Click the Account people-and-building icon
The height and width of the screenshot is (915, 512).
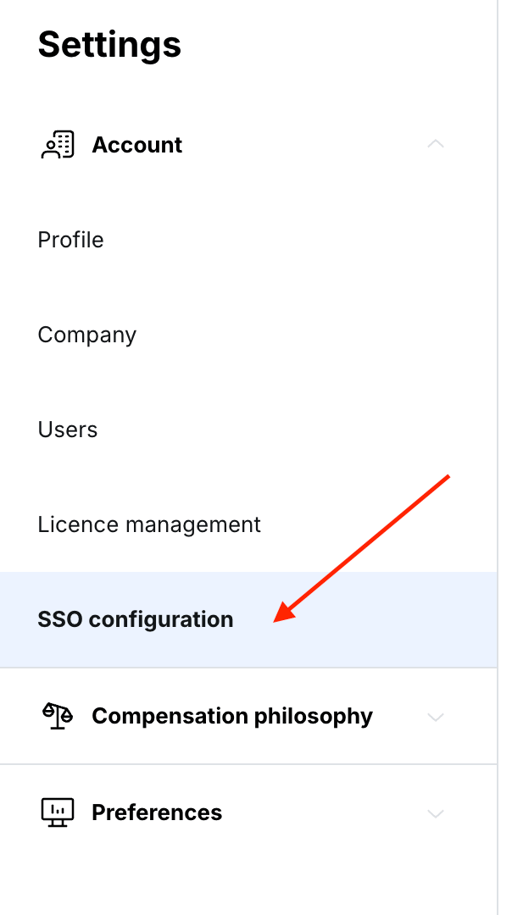tap(58, 145)
